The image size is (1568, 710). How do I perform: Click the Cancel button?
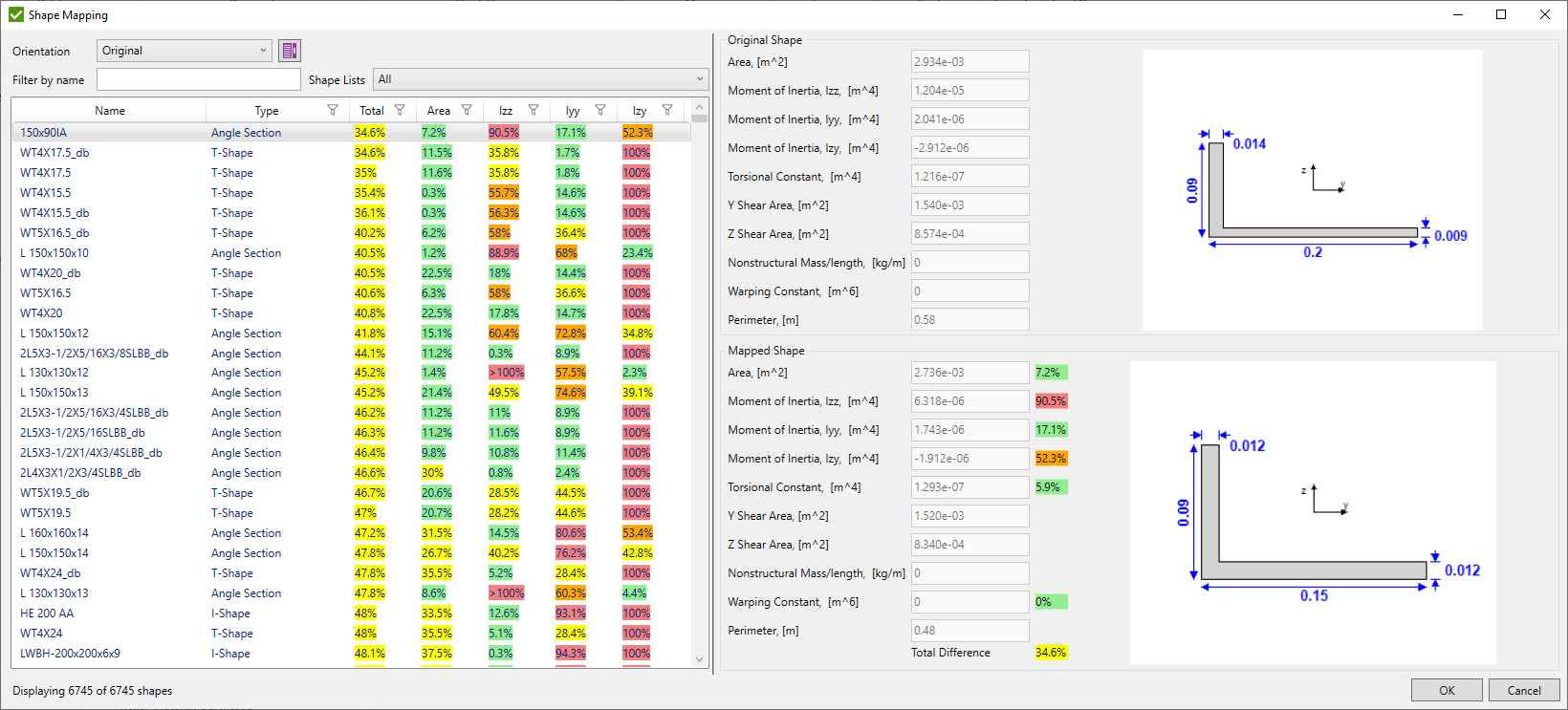point(1524,690)
